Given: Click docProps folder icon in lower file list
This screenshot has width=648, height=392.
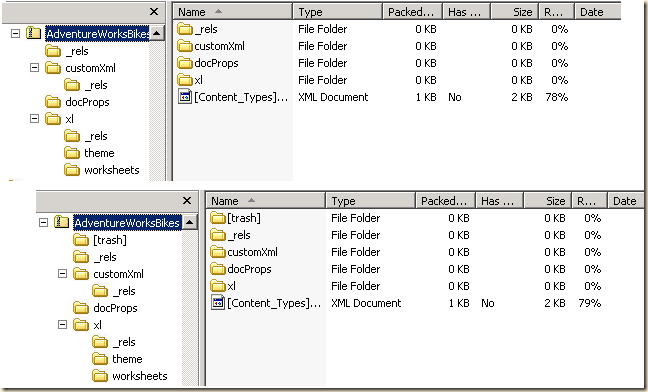Looking at the screenshot, I should 218,268.
